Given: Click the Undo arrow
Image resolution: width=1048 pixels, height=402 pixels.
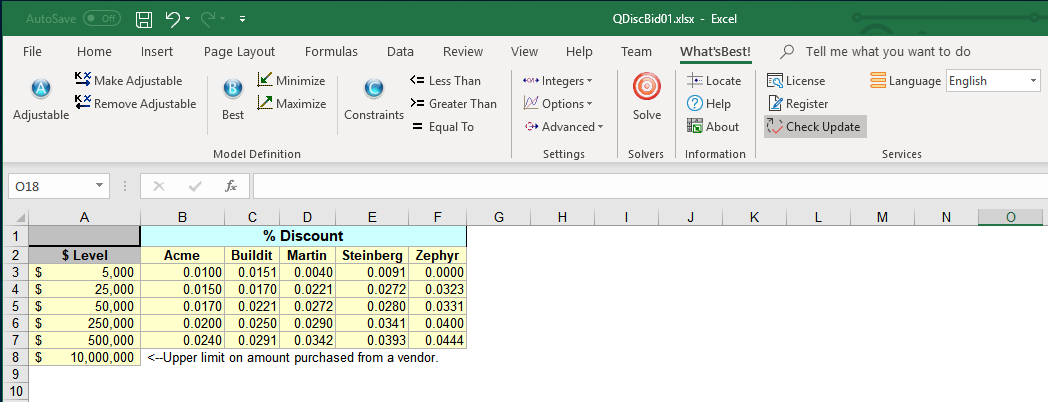Looking at the screenshot, I should [x=172, y=19].
